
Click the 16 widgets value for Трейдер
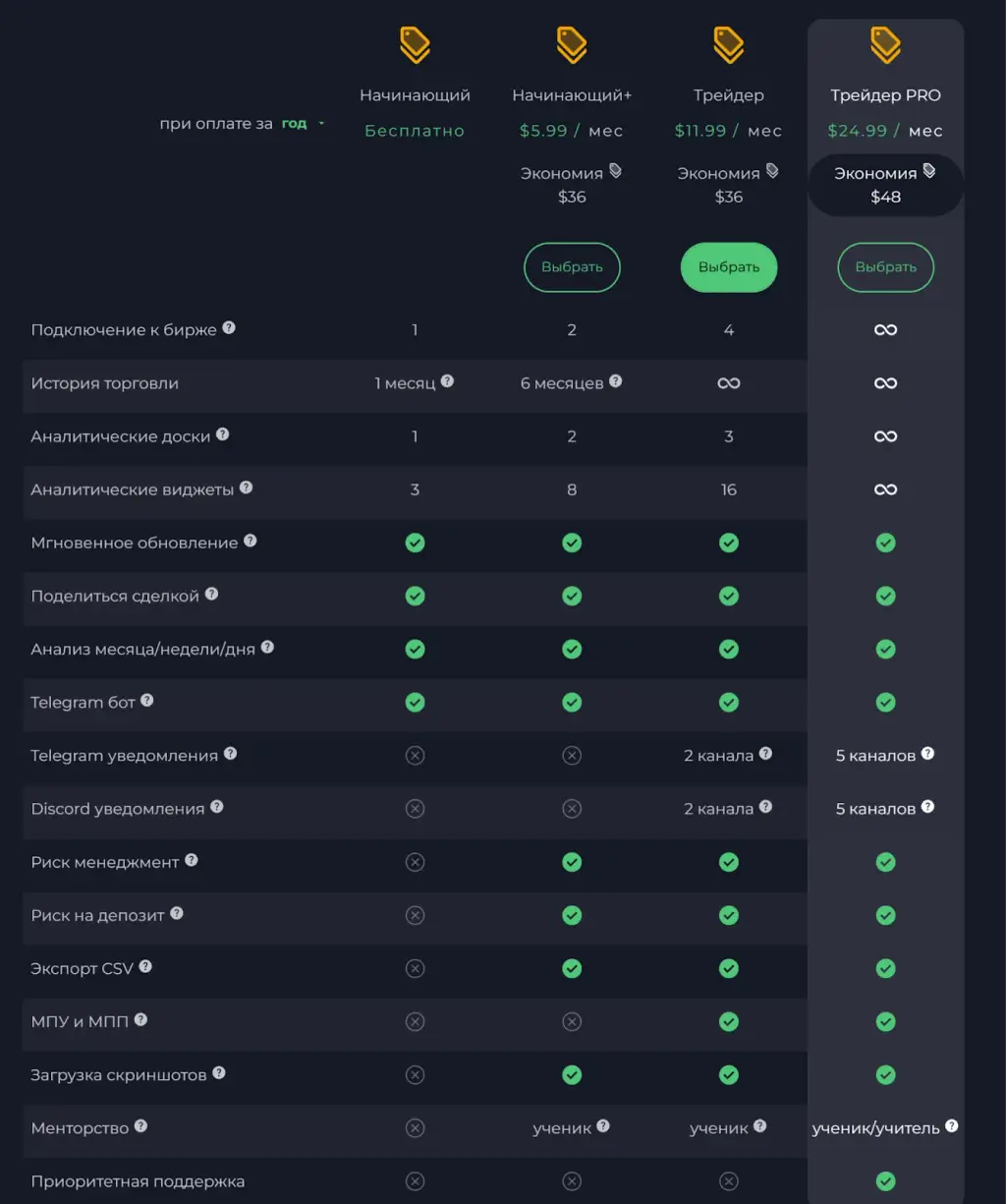tap(729, 489)
